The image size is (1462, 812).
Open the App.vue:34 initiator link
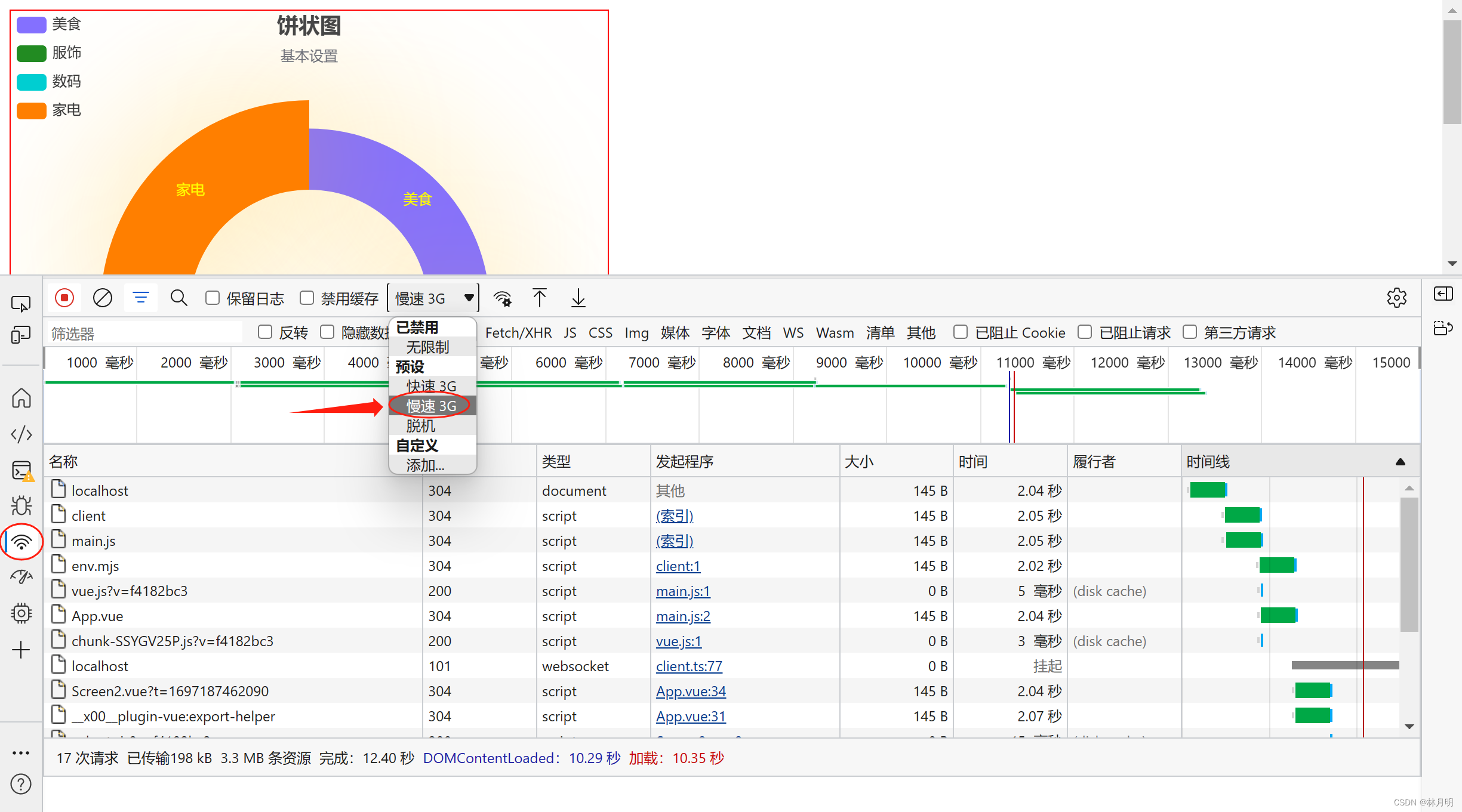point(691,691)
